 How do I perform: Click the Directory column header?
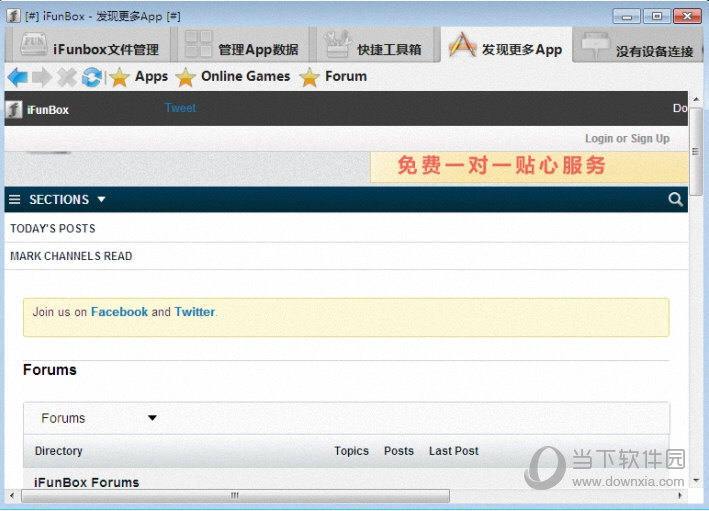[58, 451]
